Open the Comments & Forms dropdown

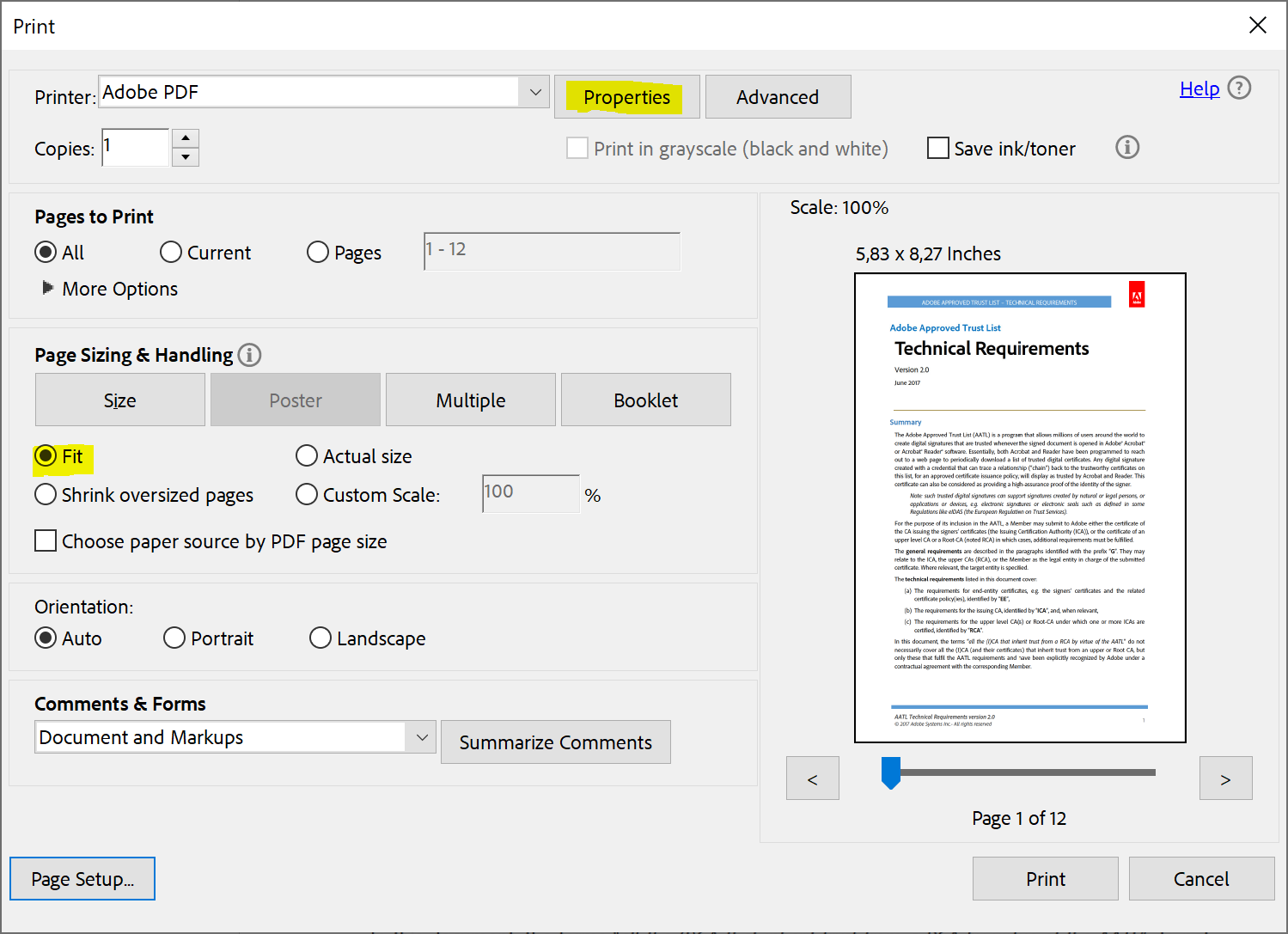pyautogui.click(x=421, y=737)
